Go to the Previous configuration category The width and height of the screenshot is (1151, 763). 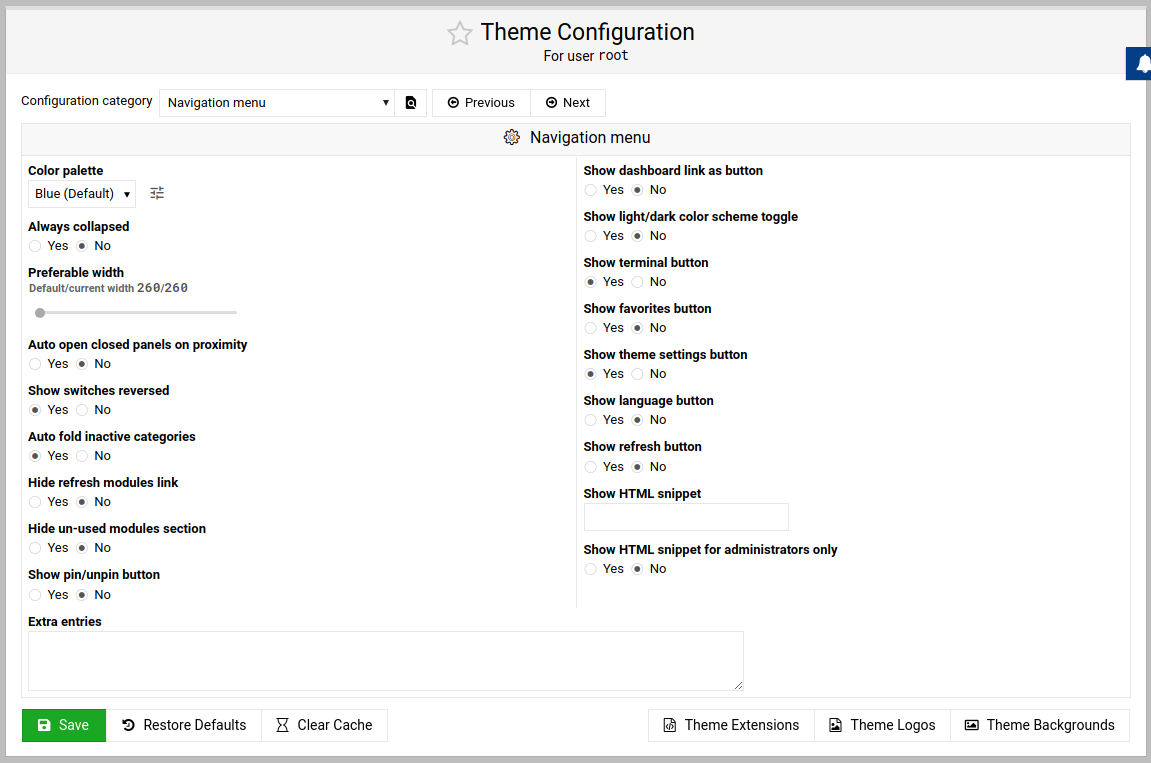coord(481,103)
